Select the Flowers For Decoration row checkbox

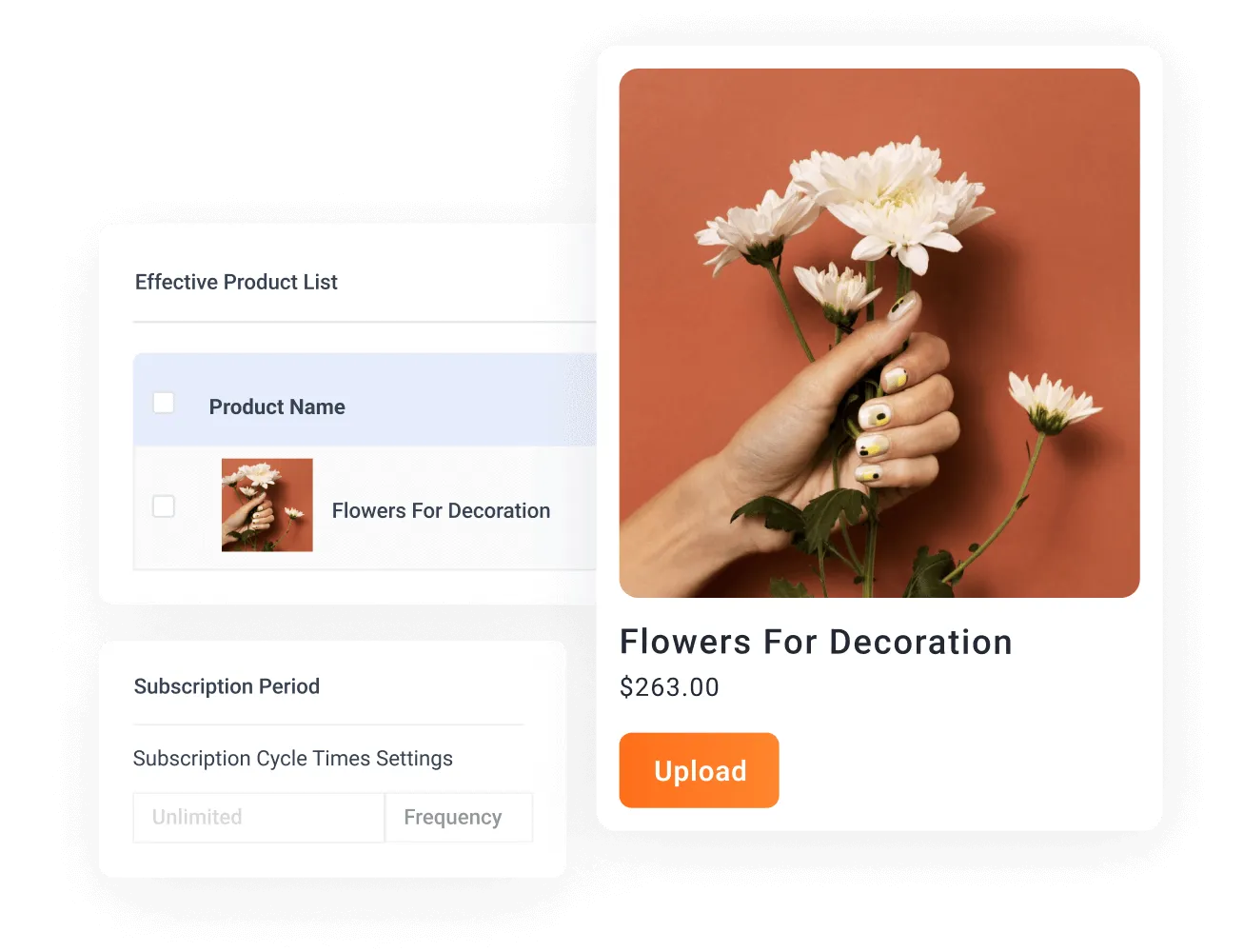coord(164,506)
